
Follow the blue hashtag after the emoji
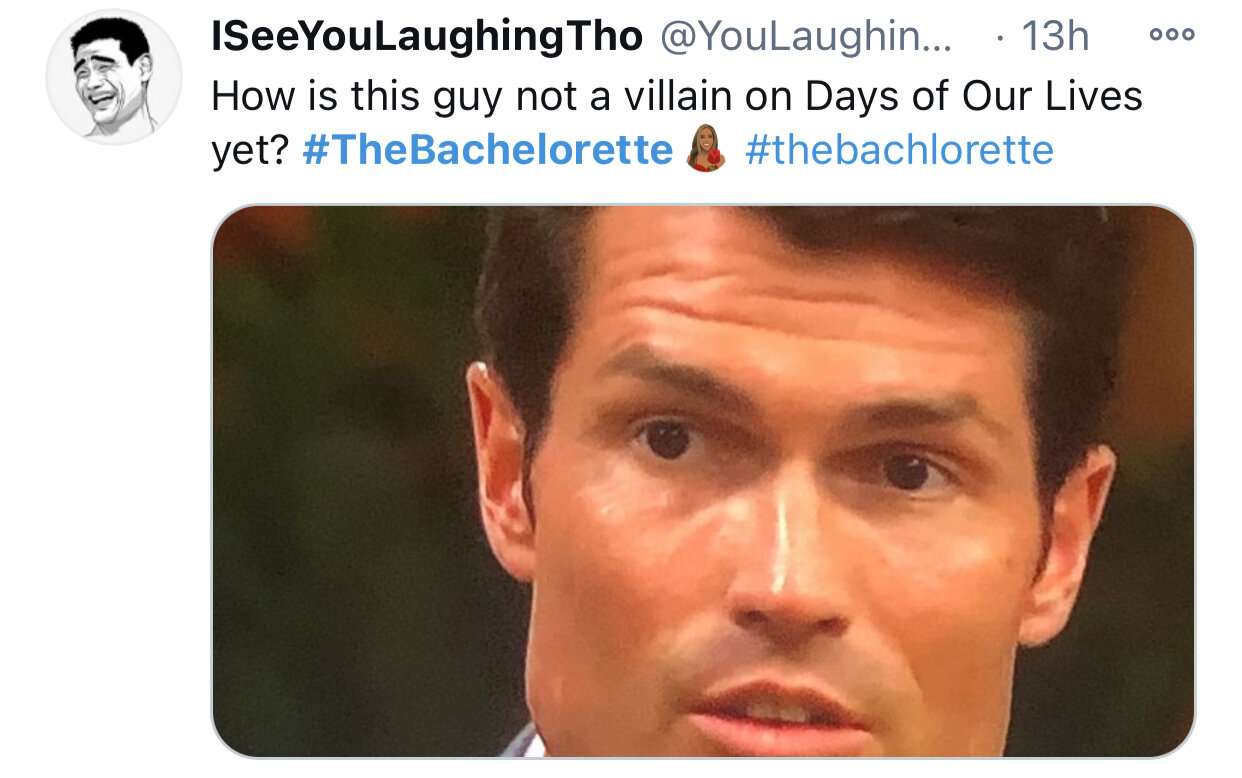pos(899,150)
